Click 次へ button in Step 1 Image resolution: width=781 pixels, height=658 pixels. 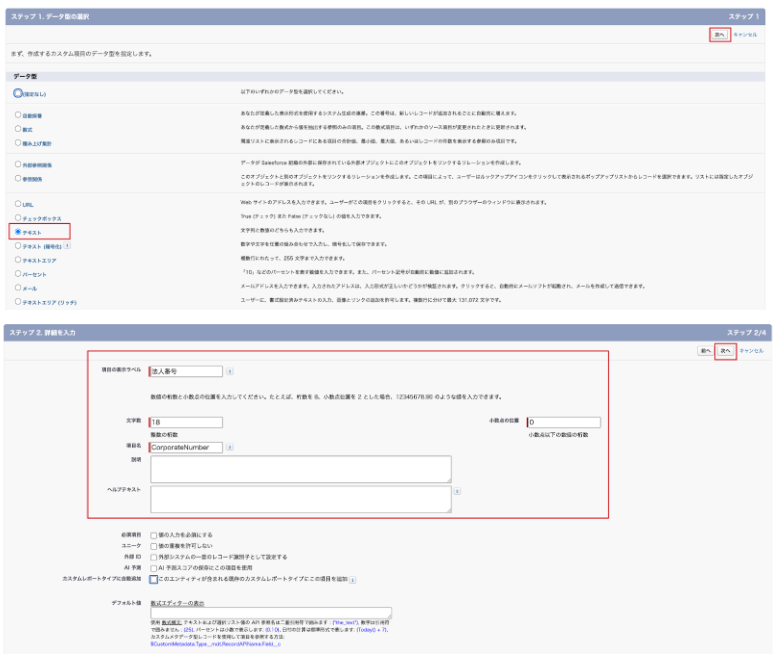click(x=719, y=35)
